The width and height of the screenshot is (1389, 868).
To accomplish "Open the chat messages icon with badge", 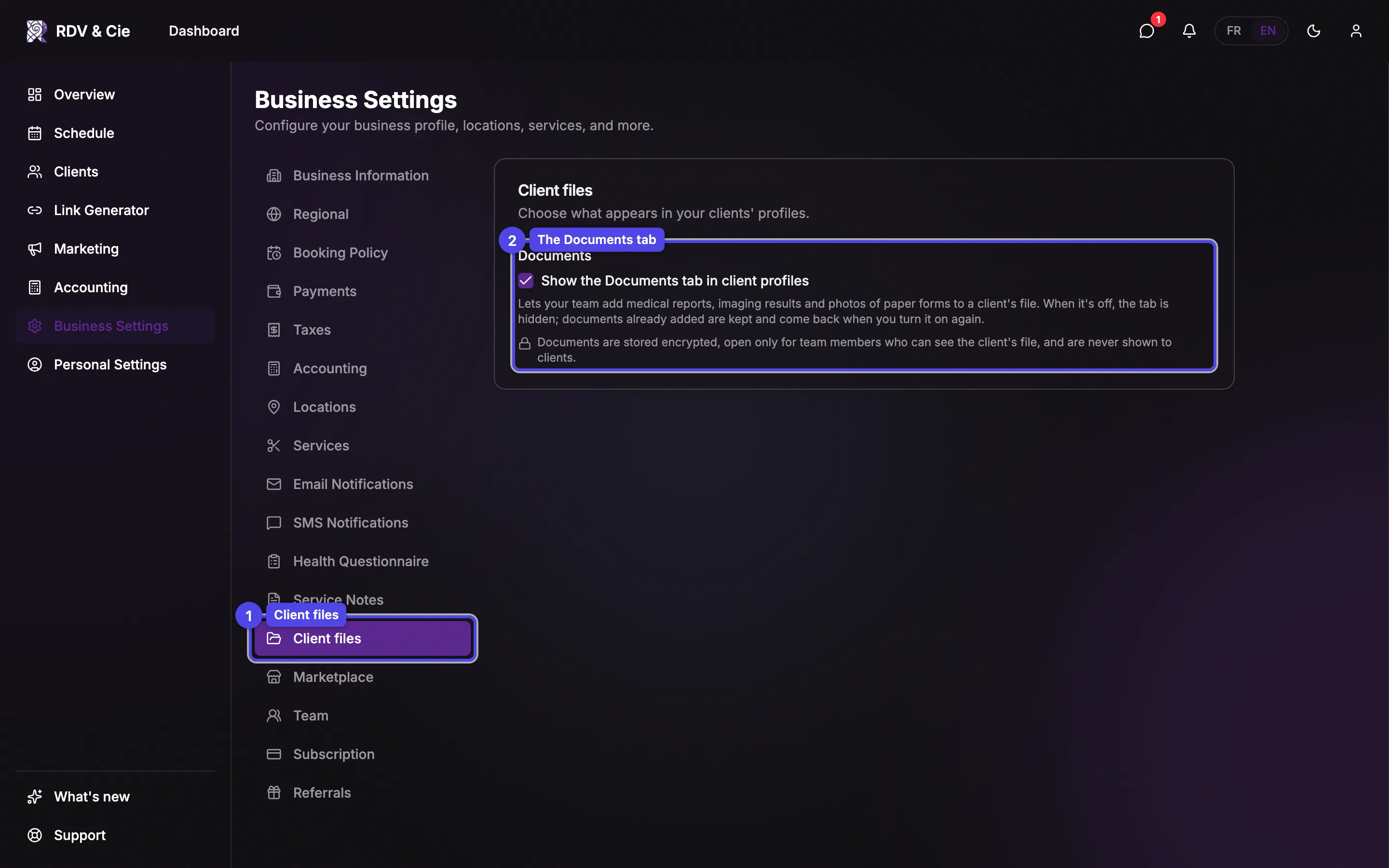I will tap(1146, 31).
